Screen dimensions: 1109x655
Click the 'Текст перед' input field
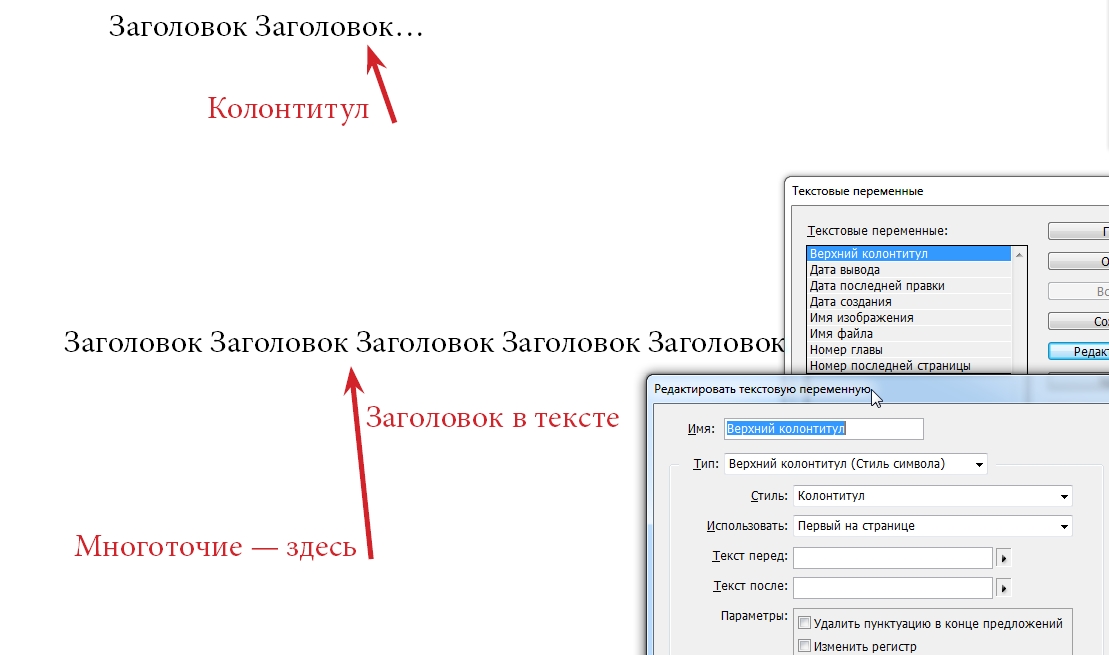(x=893, y=557)
